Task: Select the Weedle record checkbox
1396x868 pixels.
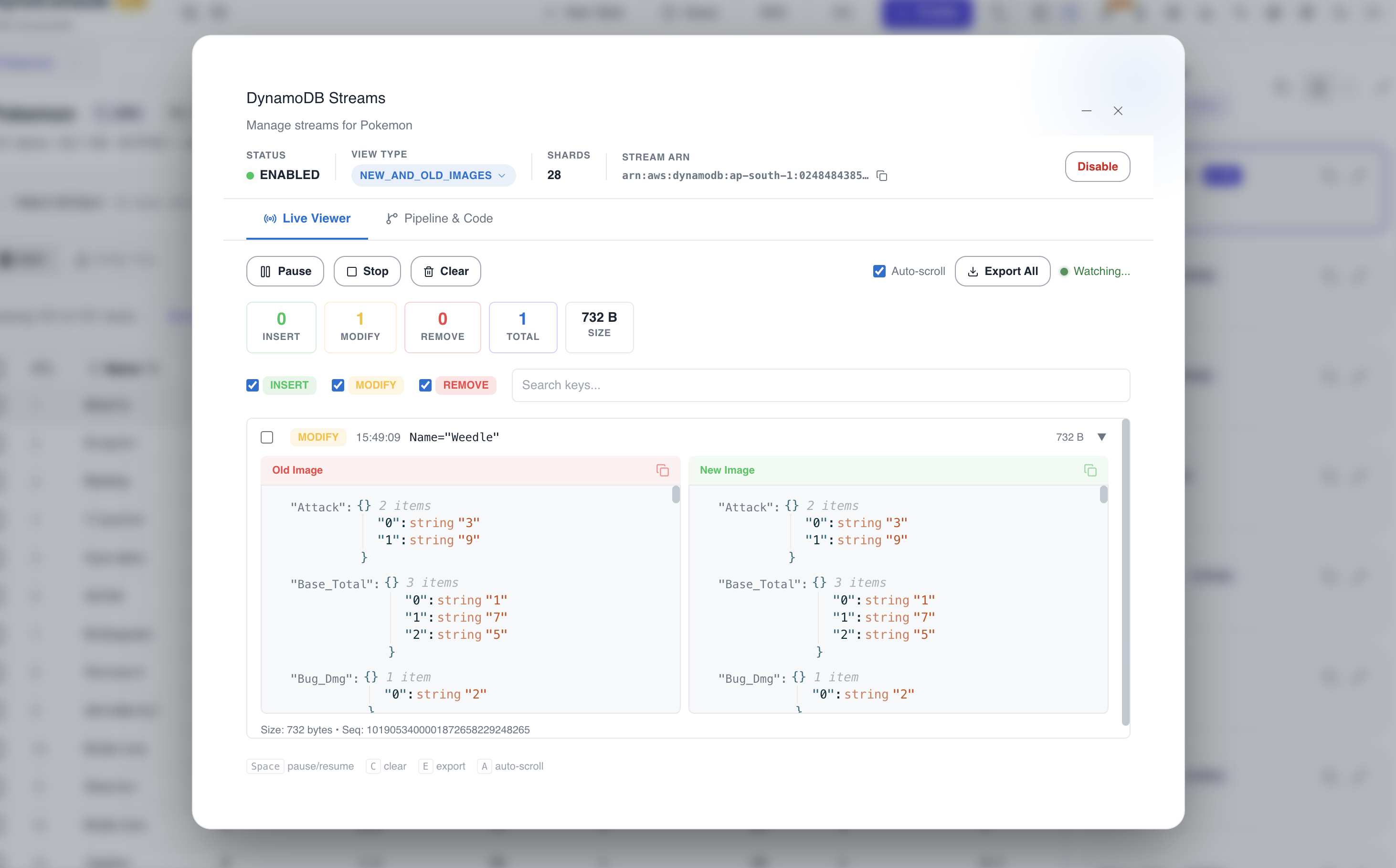Action: click(267, 437)
